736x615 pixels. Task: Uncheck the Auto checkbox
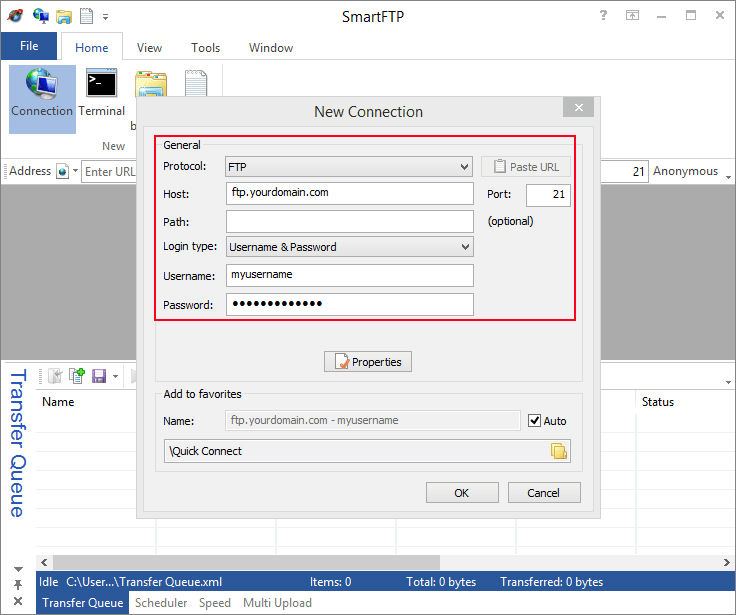pyautogui.click(x=534, y=420)
